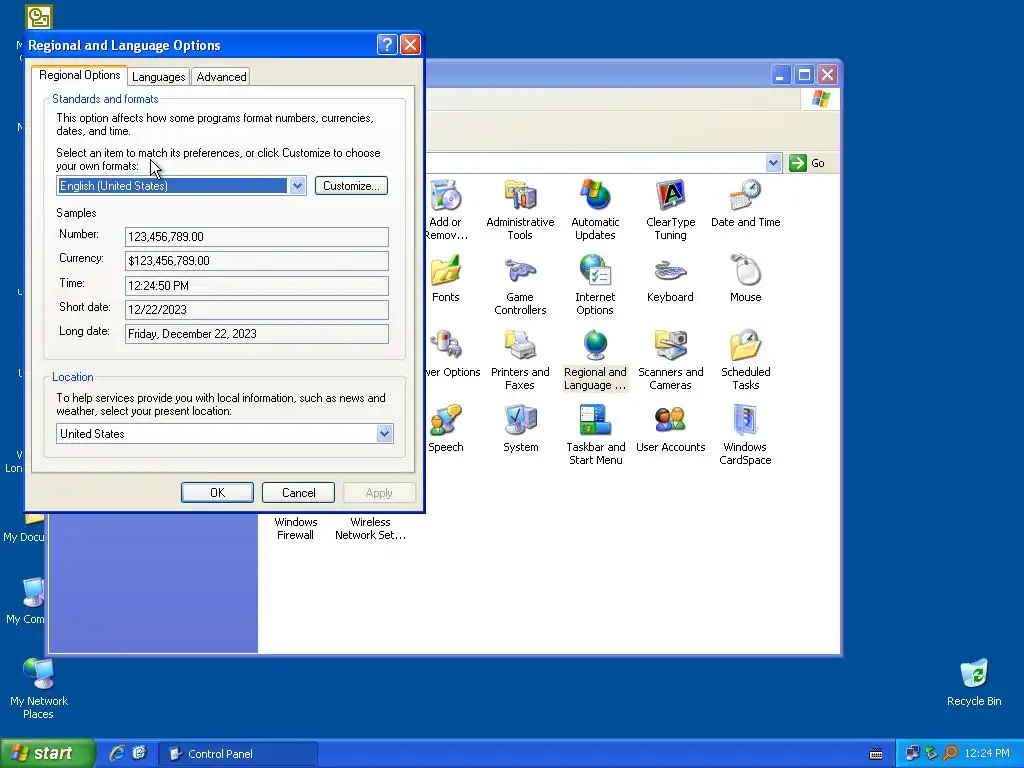
Task: Open Wireless Network Setup label
Action: (370, 528)
